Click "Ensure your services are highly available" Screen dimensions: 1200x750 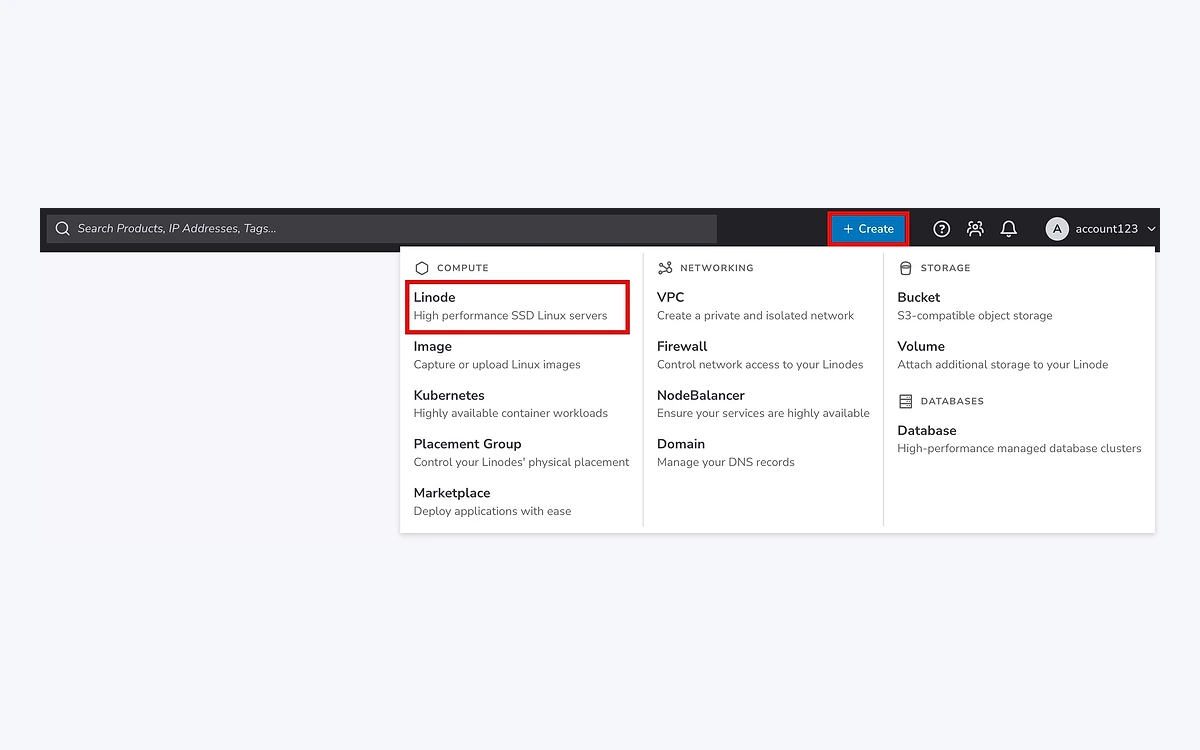[763, 414]
